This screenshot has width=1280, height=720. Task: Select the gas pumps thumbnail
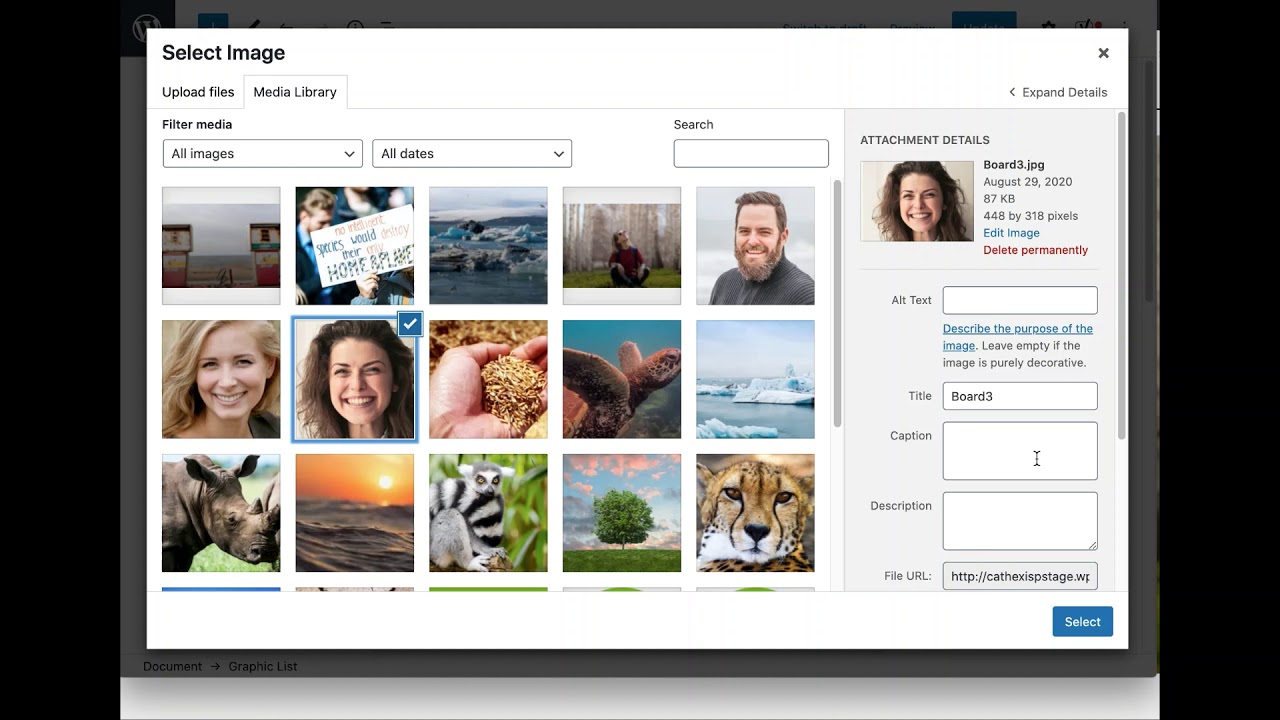[221, 246]
